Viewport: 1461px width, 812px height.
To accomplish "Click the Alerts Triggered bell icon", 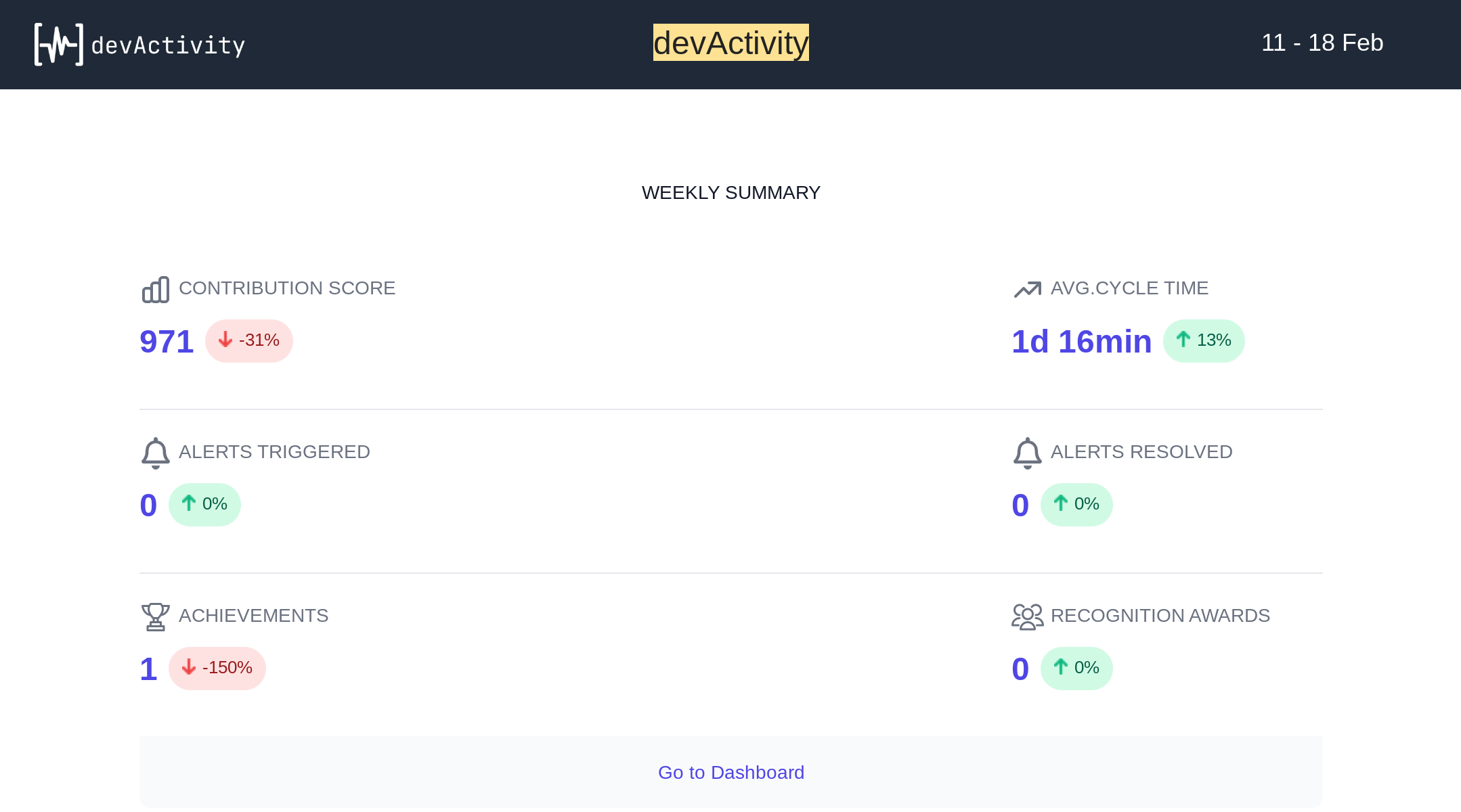I will 155,453.
